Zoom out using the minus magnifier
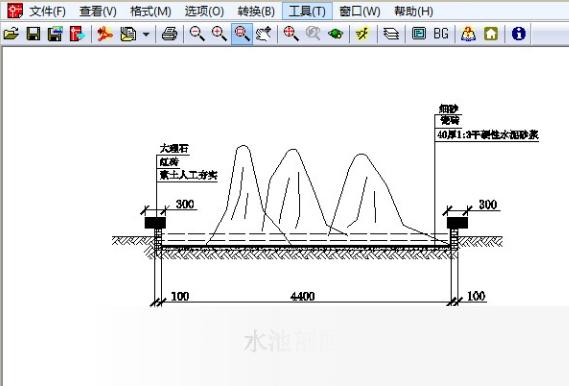Screen dimensions: 569x386 tap(197, 34)
